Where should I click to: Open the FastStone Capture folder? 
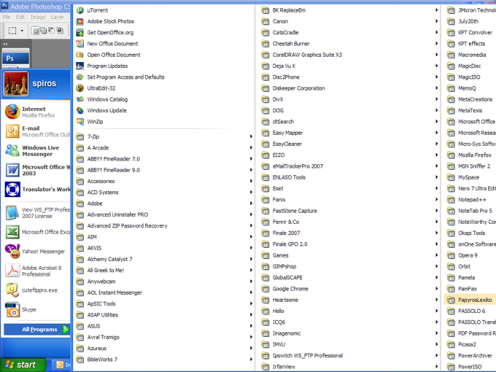click(349, 211)
